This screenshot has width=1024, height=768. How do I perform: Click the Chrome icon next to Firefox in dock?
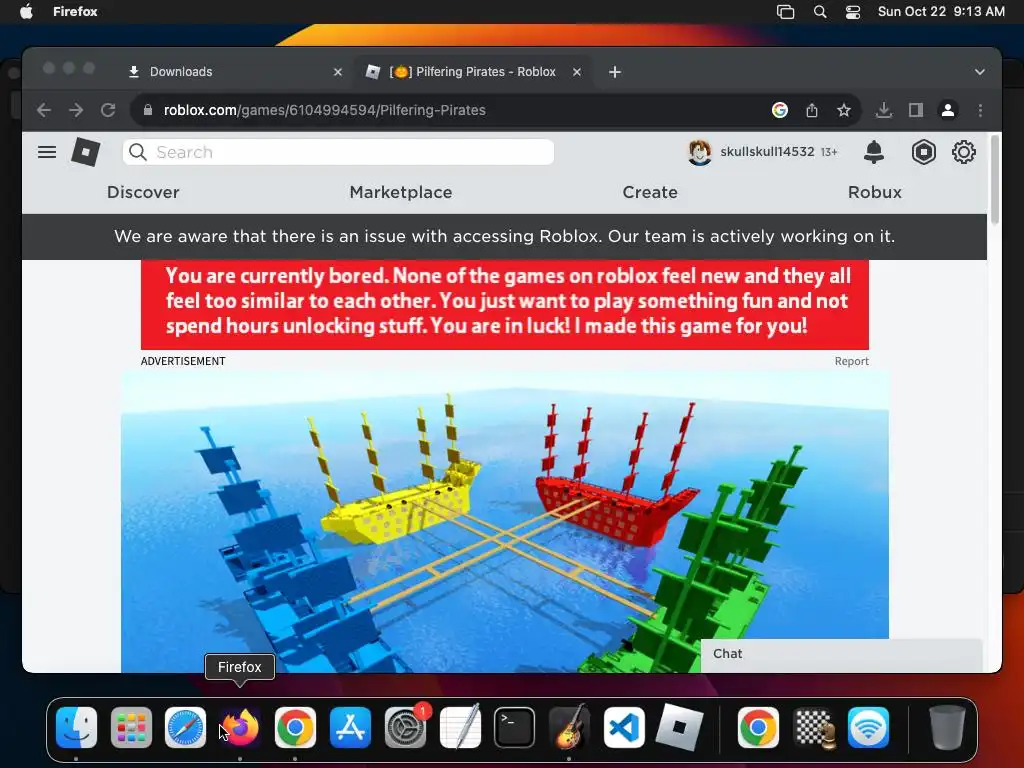coord(295,728)
